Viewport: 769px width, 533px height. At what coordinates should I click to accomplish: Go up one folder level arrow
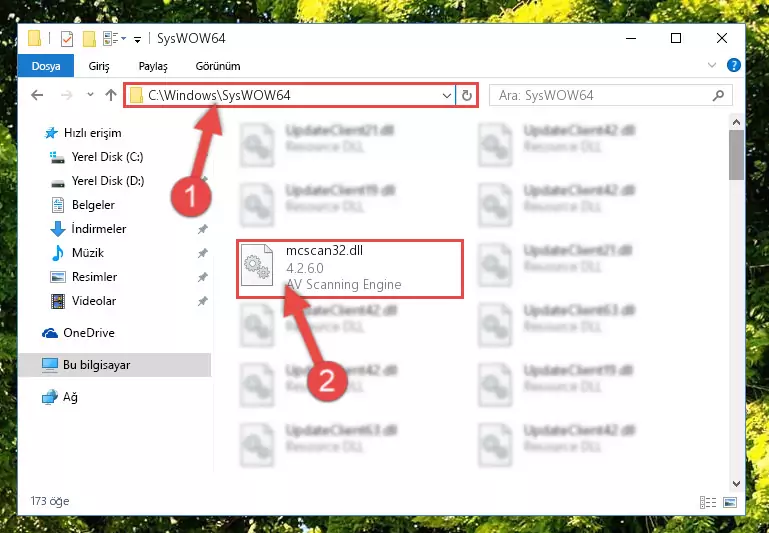(111, 95)
